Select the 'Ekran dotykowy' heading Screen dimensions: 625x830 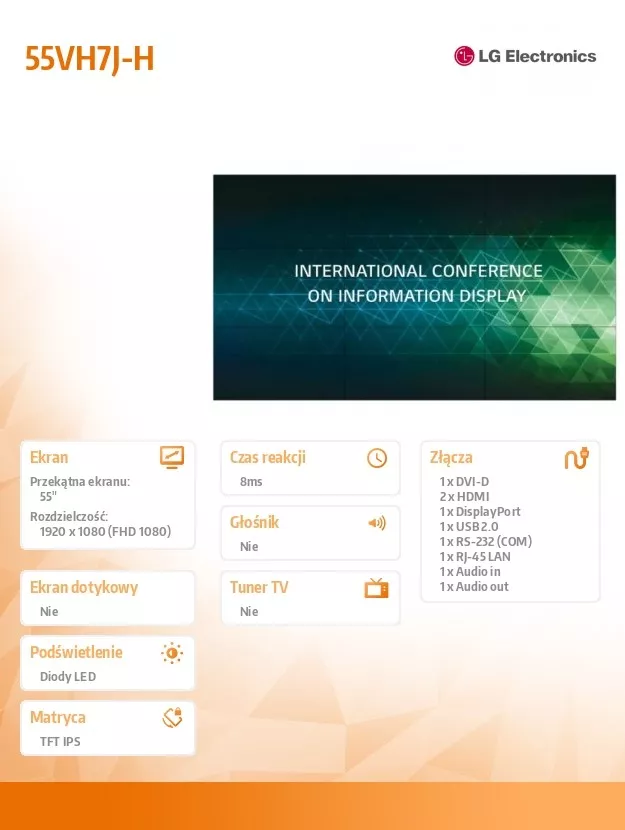tap(84, 588)
